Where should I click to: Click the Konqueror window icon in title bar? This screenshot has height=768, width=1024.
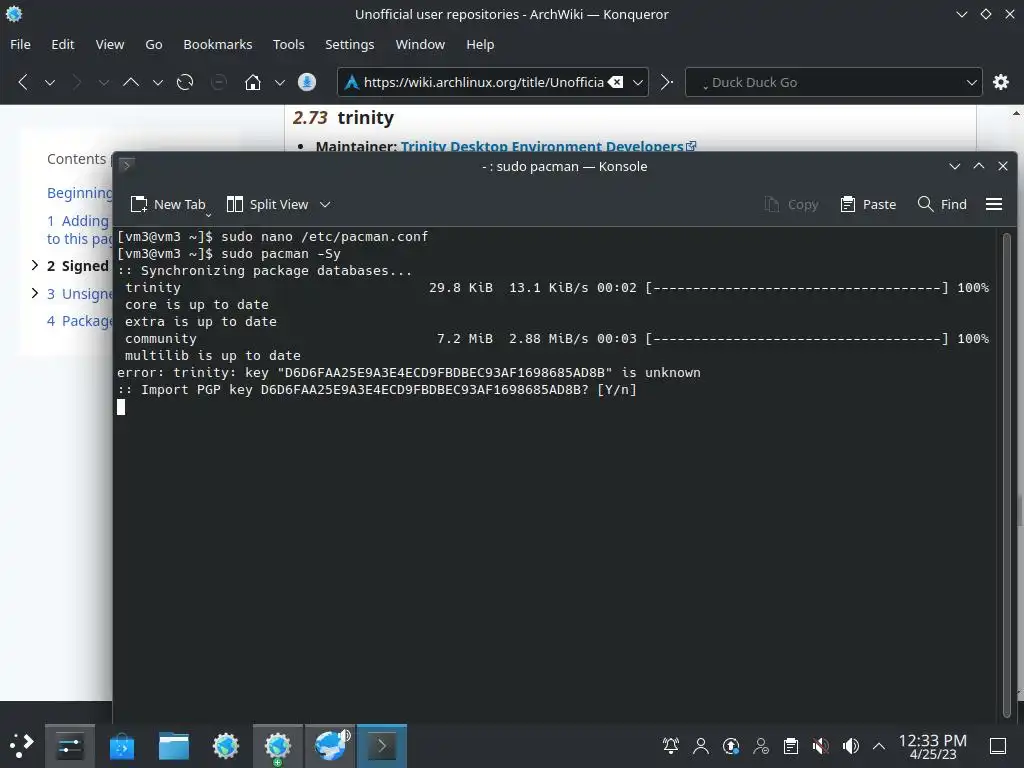pos(14,14)
